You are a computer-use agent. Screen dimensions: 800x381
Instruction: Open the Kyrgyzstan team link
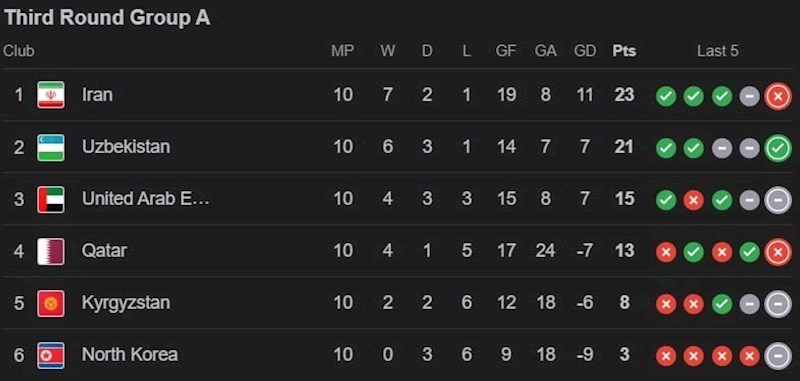126,303
